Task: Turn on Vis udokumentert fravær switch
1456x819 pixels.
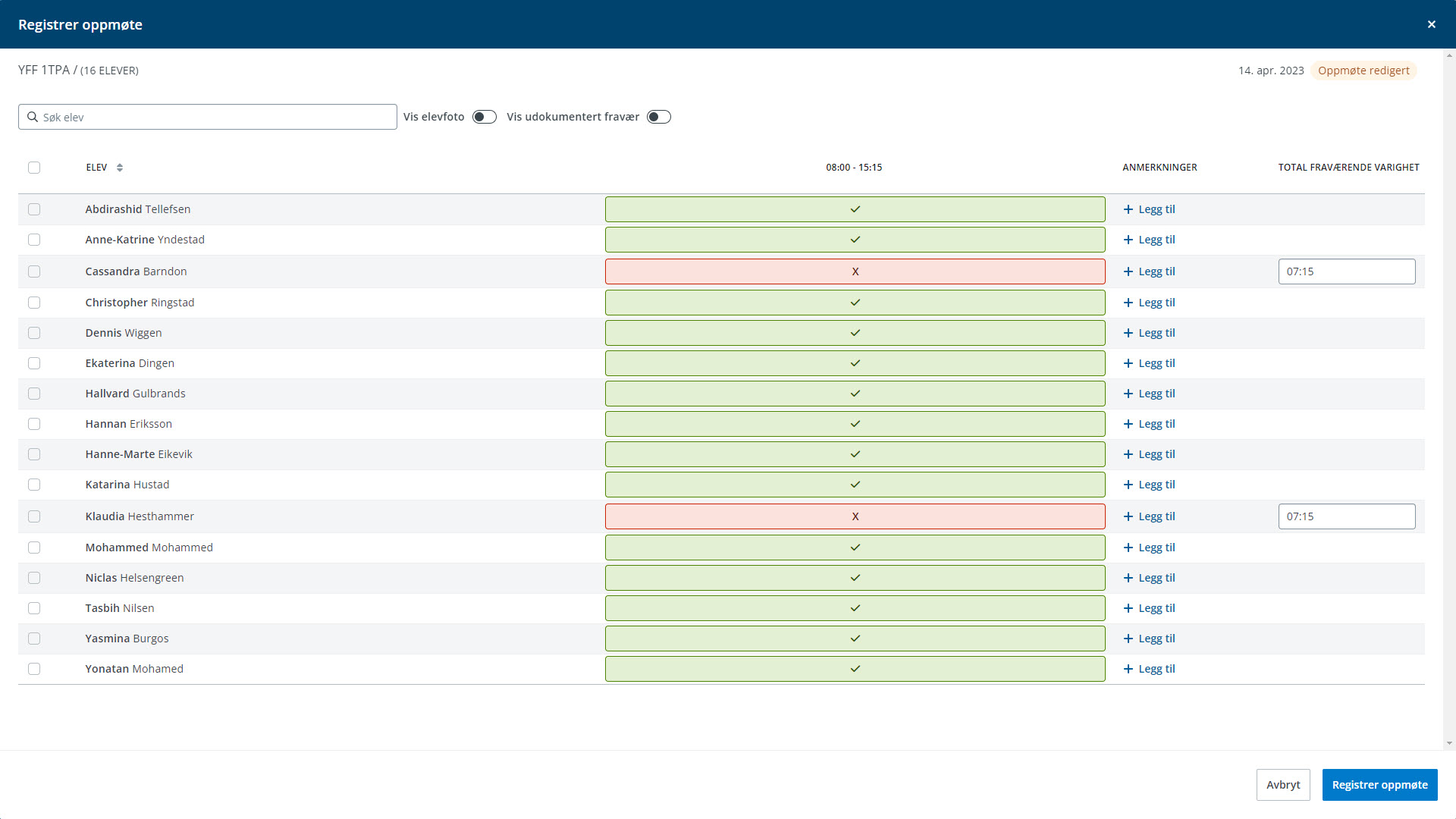Action: pyautogui.click(x=658, y=117)
